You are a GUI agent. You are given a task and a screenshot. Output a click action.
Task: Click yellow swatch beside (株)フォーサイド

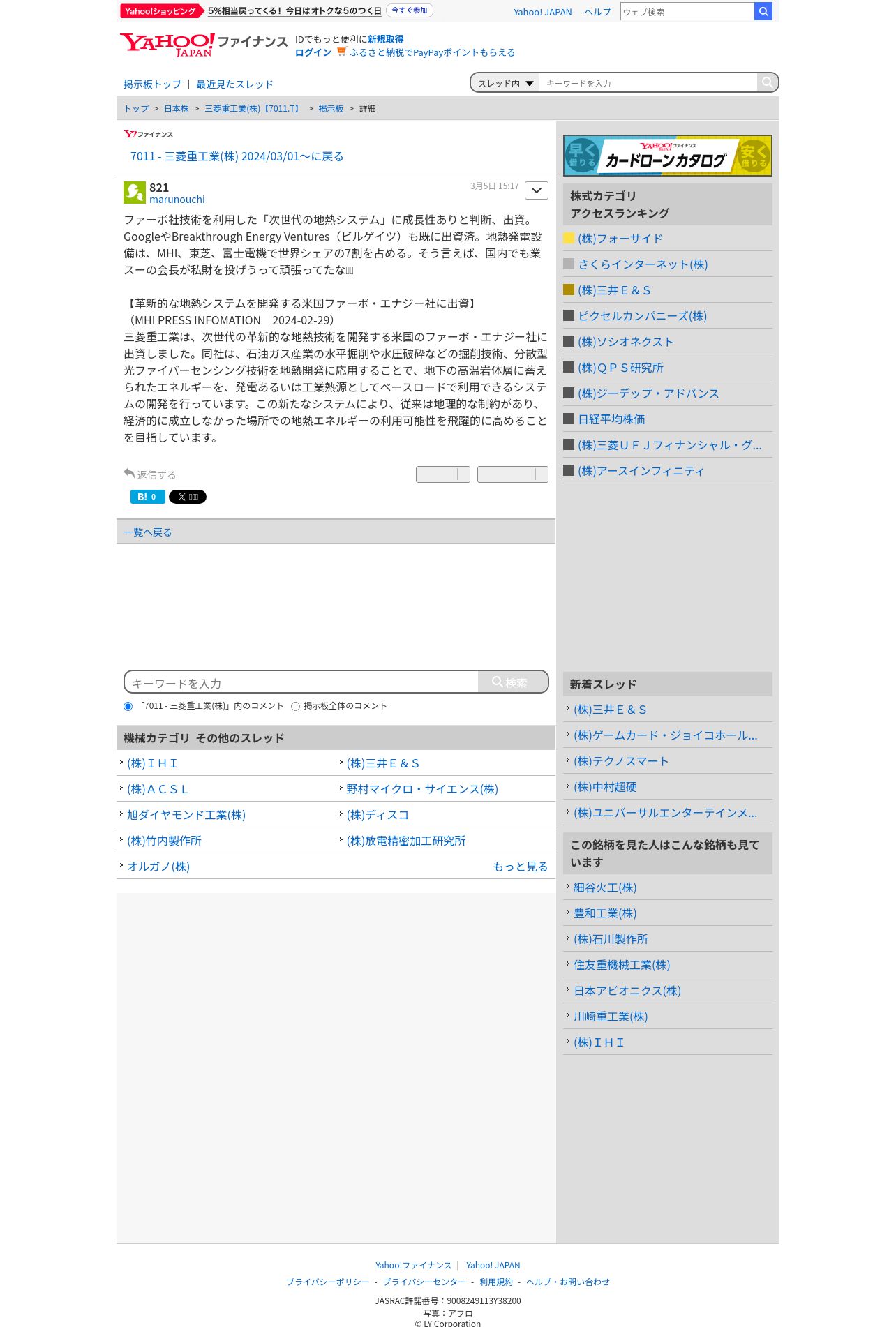(569, 238)
